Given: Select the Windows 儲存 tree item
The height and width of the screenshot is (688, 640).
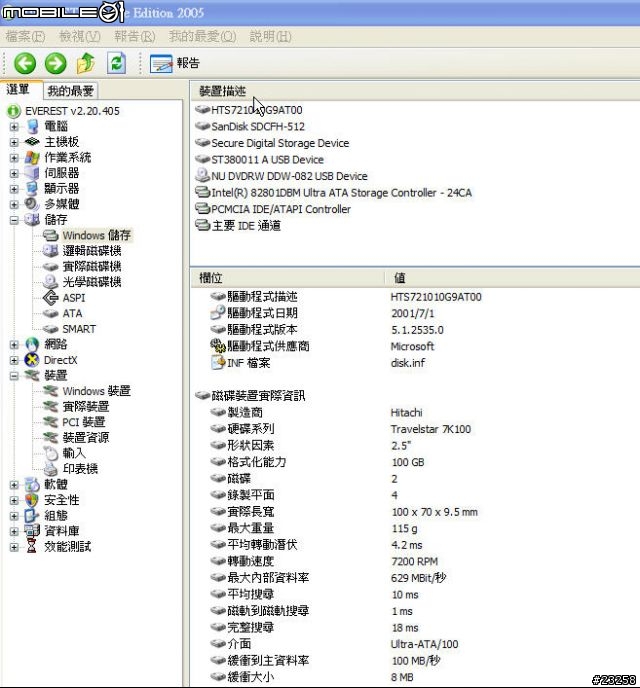Looking at the screenshot, I should pyautogui.click(x=97, y=235).
